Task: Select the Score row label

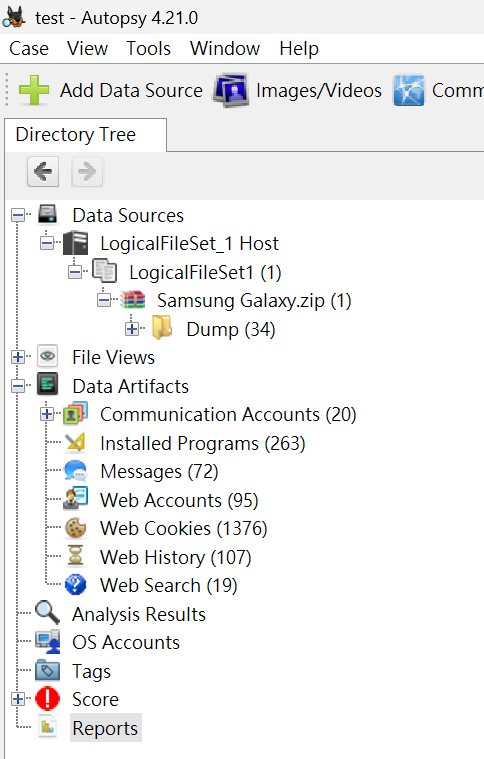Action: [95, 699]
